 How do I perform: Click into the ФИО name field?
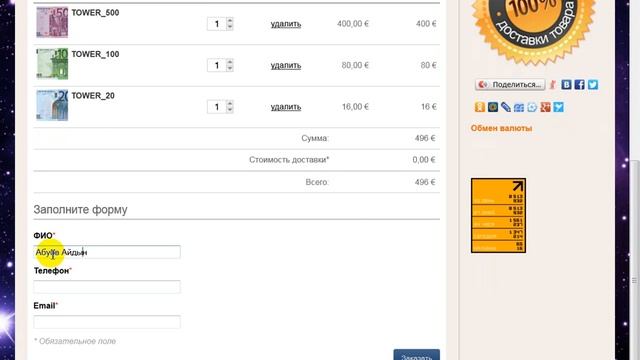tap(107, 252)
